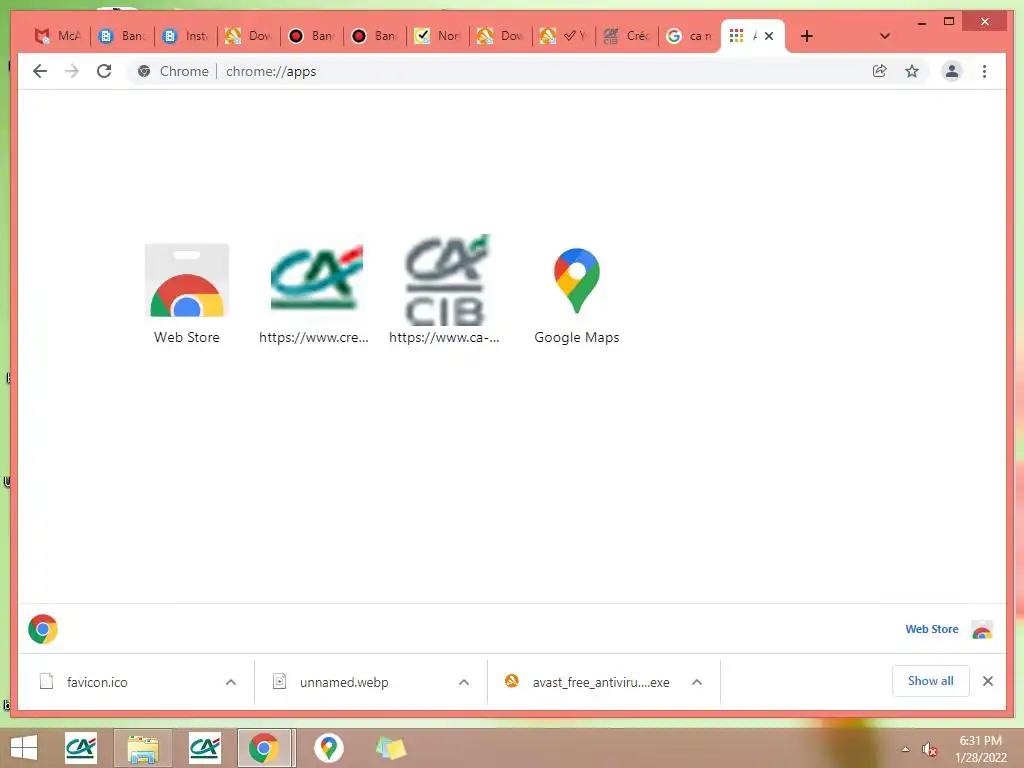Open a new tab
This screenshot has width=1024, height=768.
click(x=807, y=36)
